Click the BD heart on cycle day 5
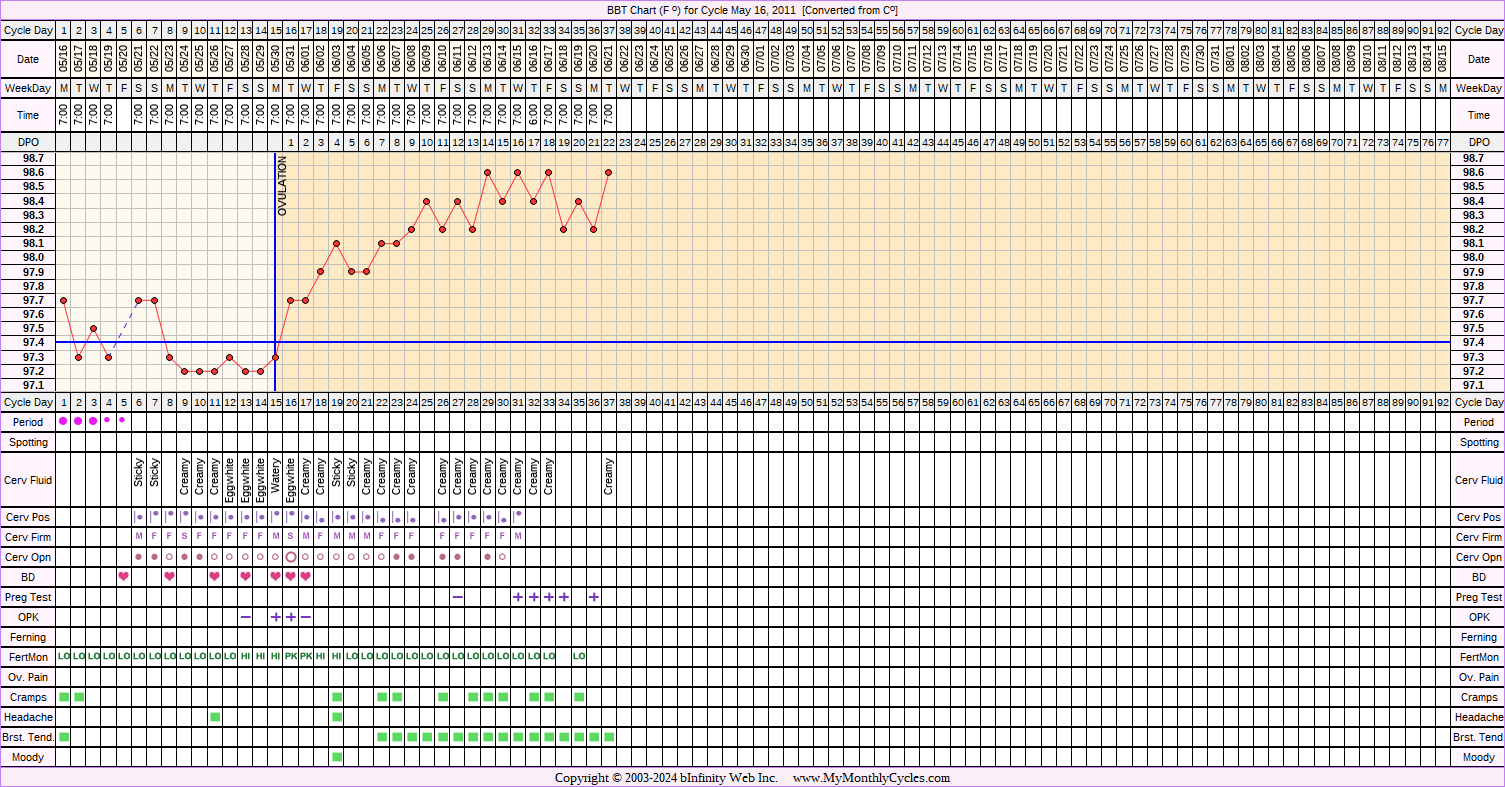This screenshot has height=787, width=1505. click(x=124, y=577)
